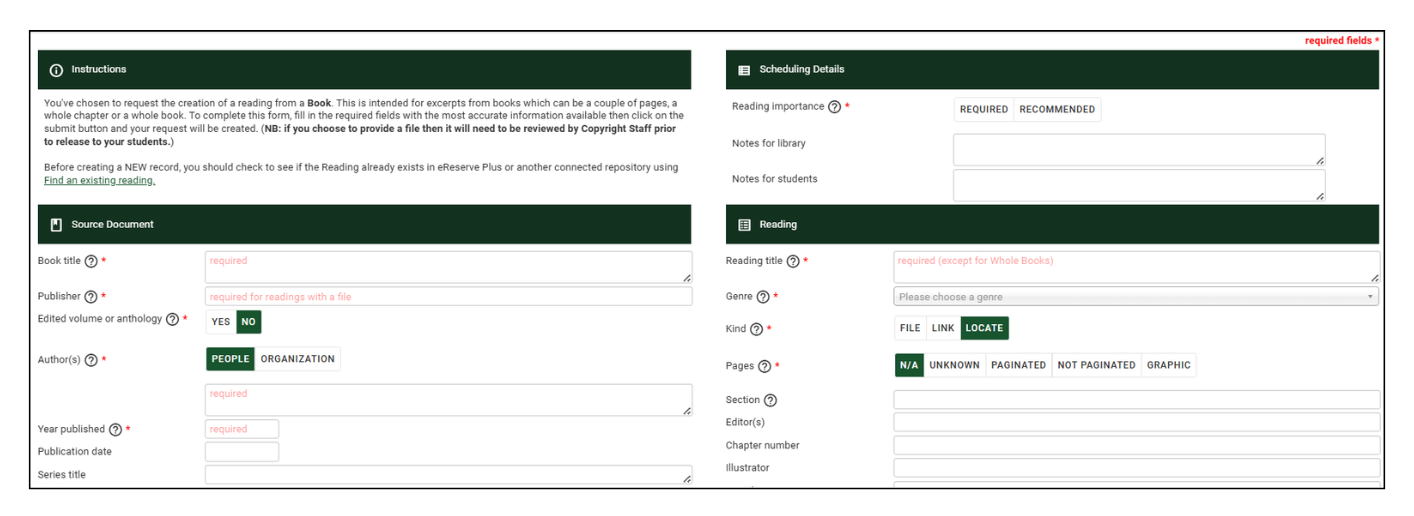
Task: Click the Year published help icon
Action: click(x=115, y=430)
